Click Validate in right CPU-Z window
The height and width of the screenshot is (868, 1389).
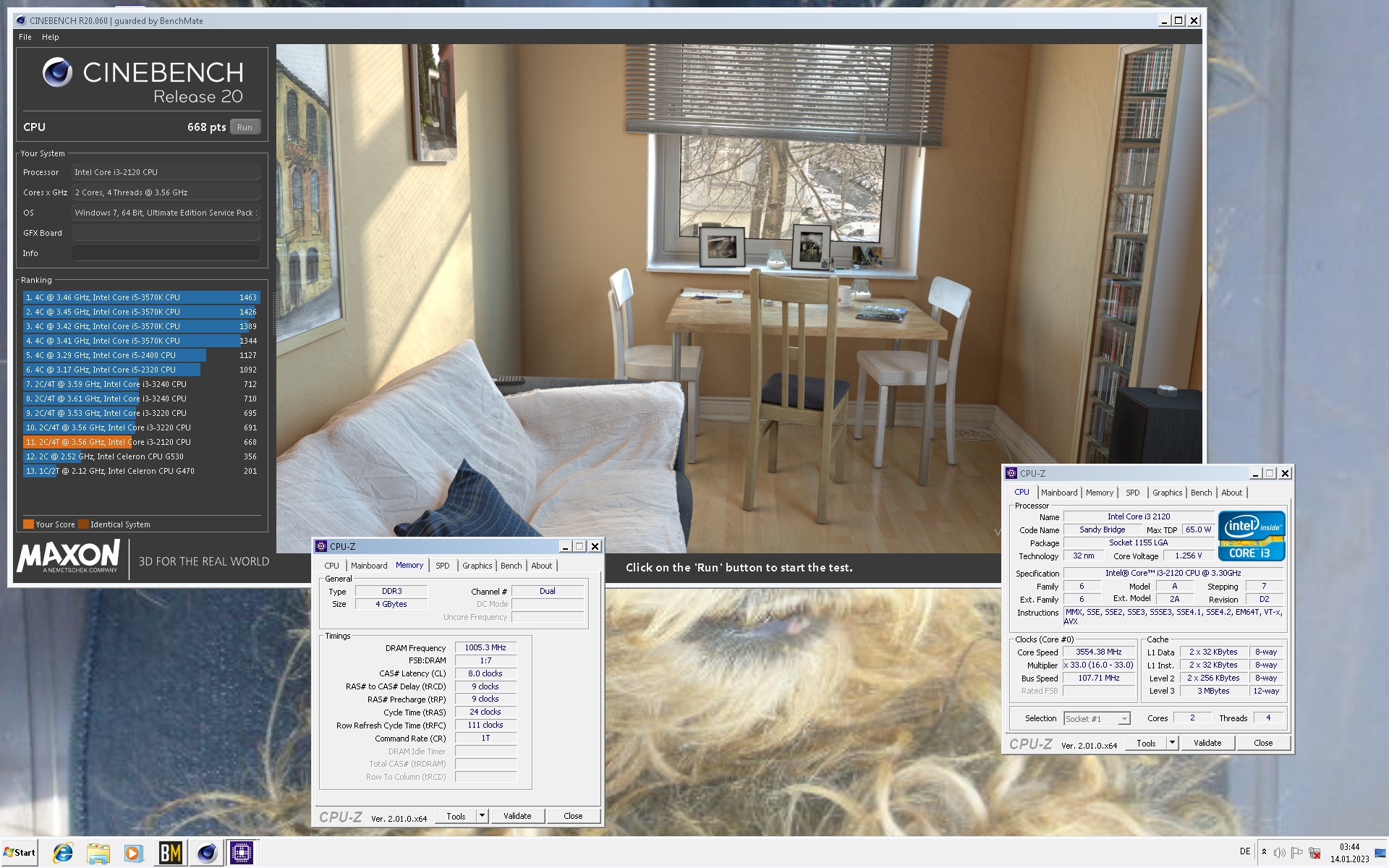click(x=1207, y=743)
